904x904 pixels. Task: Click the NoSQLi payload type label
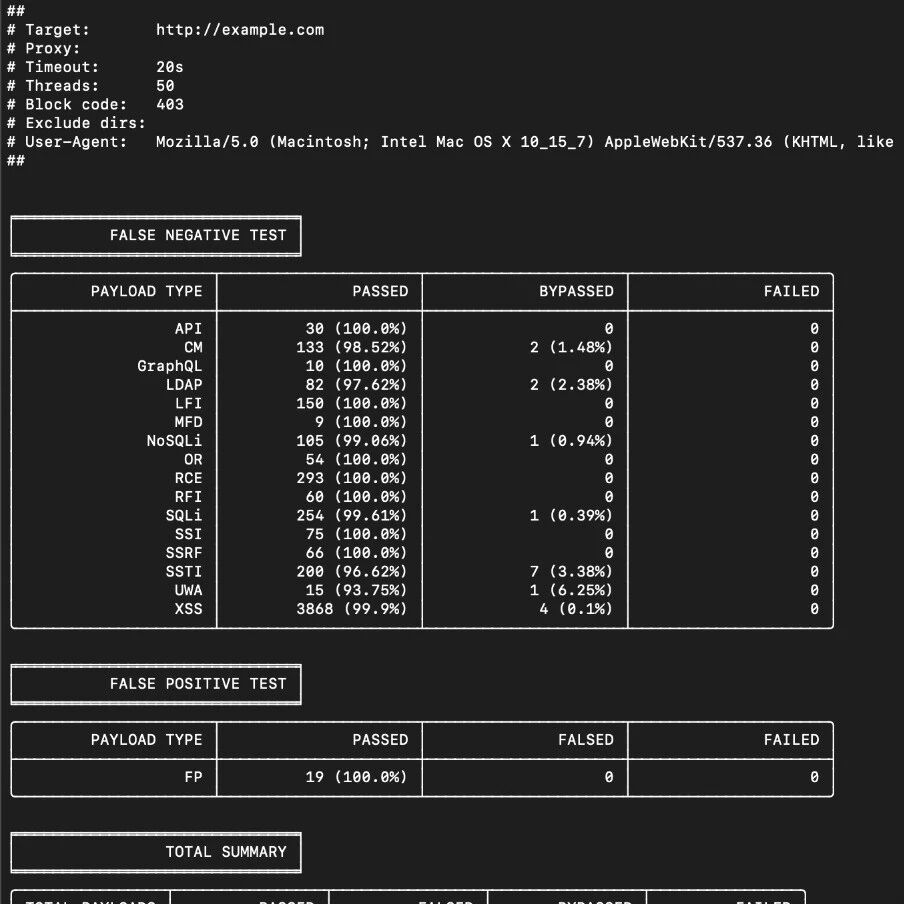click(174, 440)
